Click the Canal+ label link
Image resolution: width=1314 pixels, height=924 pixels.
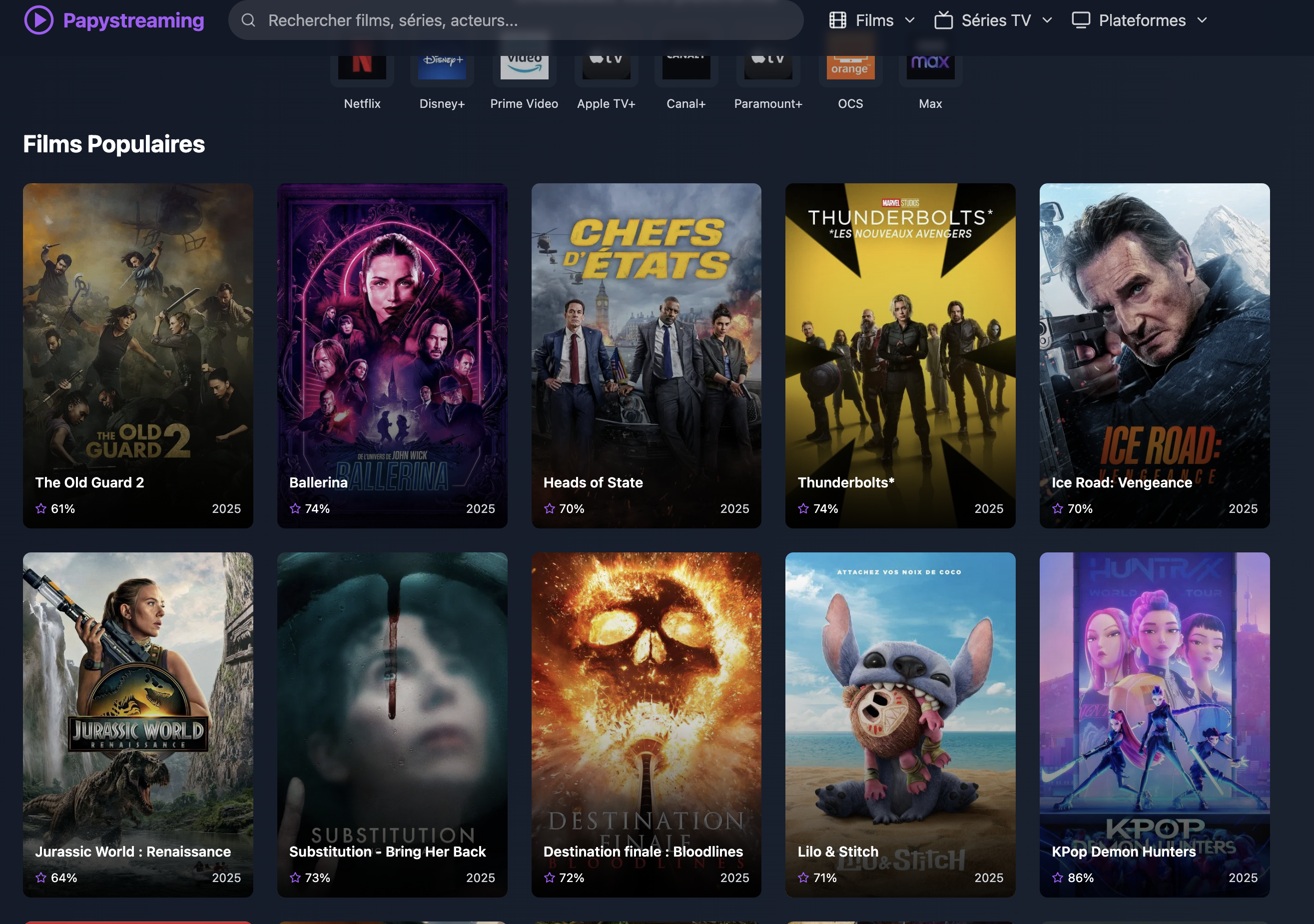(686, 103)
